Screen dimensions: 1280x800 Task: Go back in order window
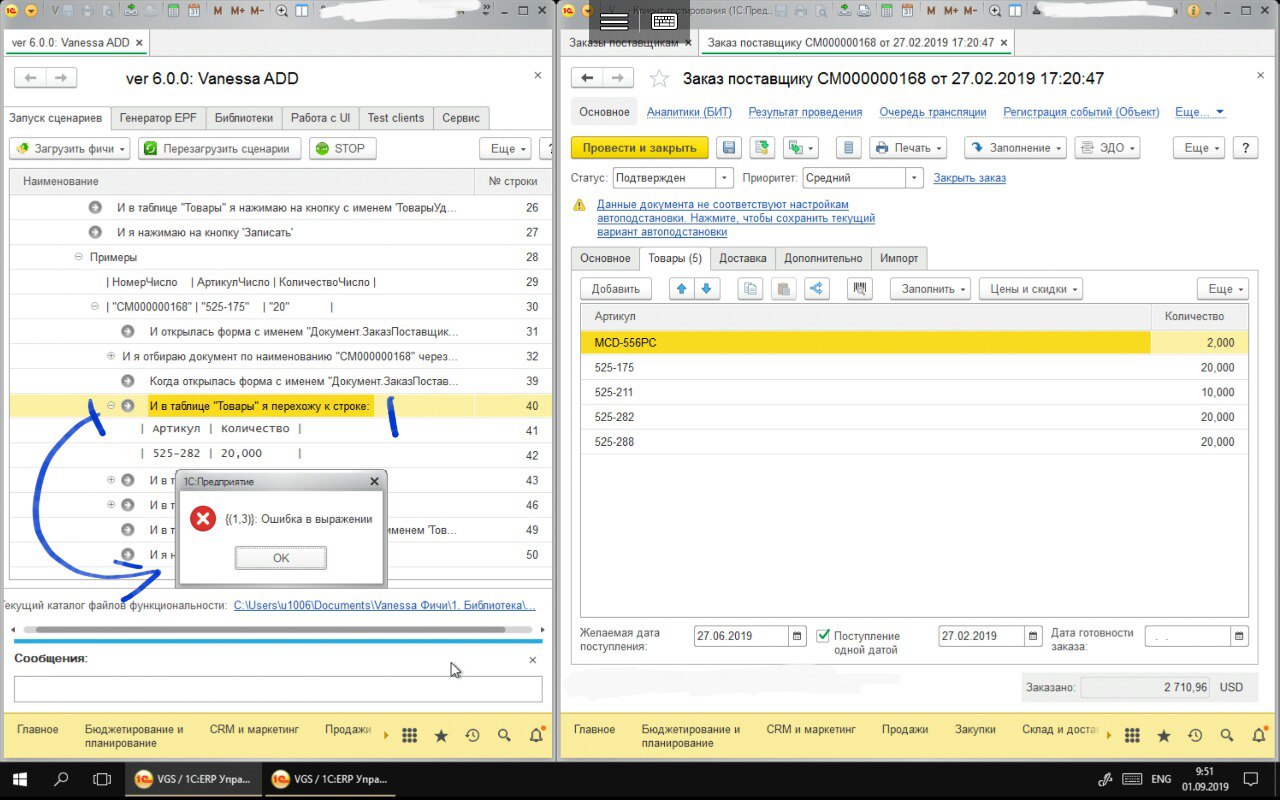pyautogui.click(x=588, y=78)
